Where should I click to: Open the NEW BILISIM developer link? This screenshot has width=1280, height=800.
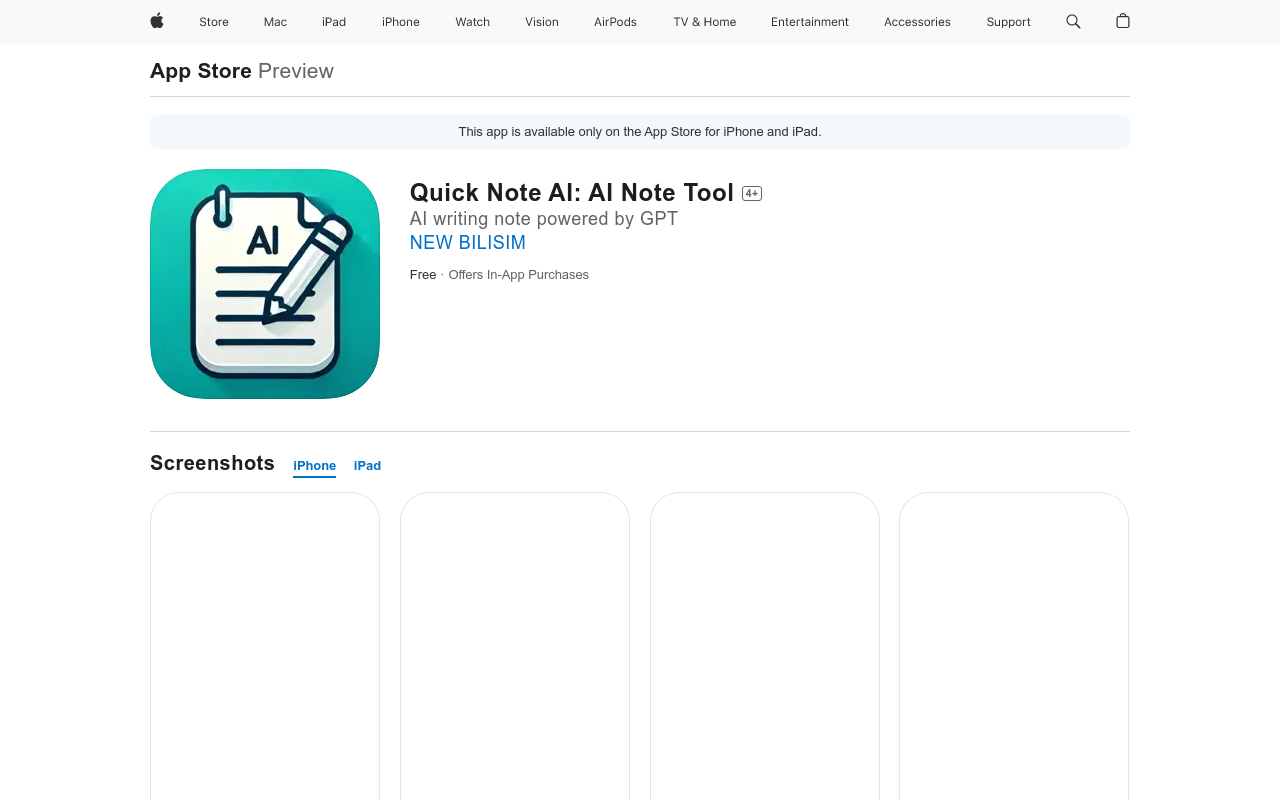[x=468, y=243]
